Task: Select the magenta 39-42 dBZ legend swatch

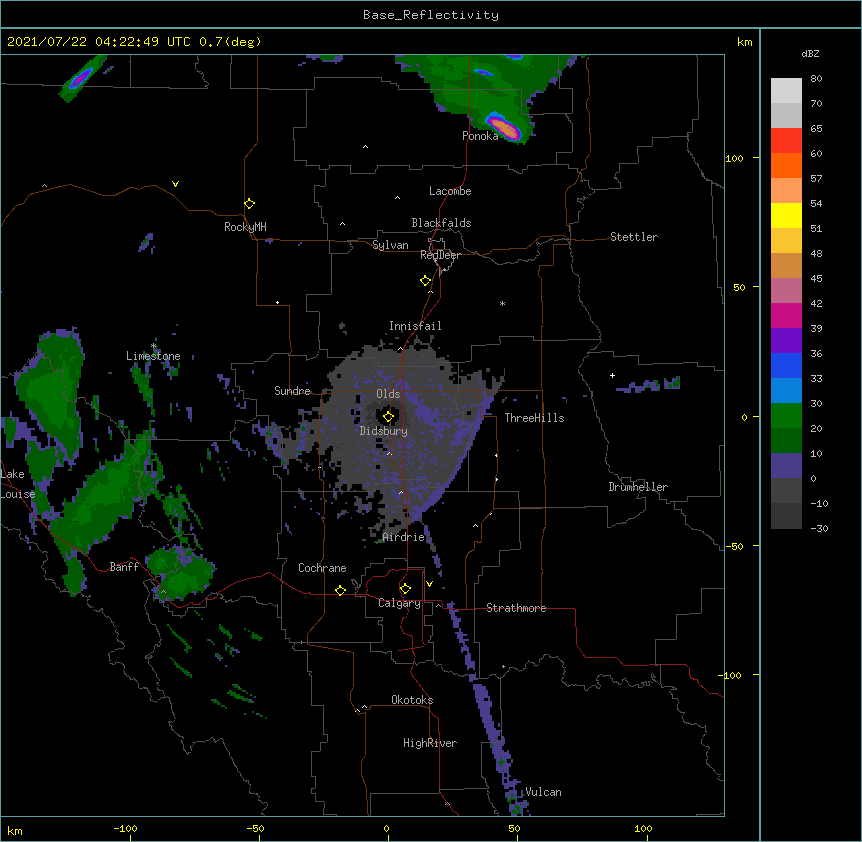Action: [786, 315]
